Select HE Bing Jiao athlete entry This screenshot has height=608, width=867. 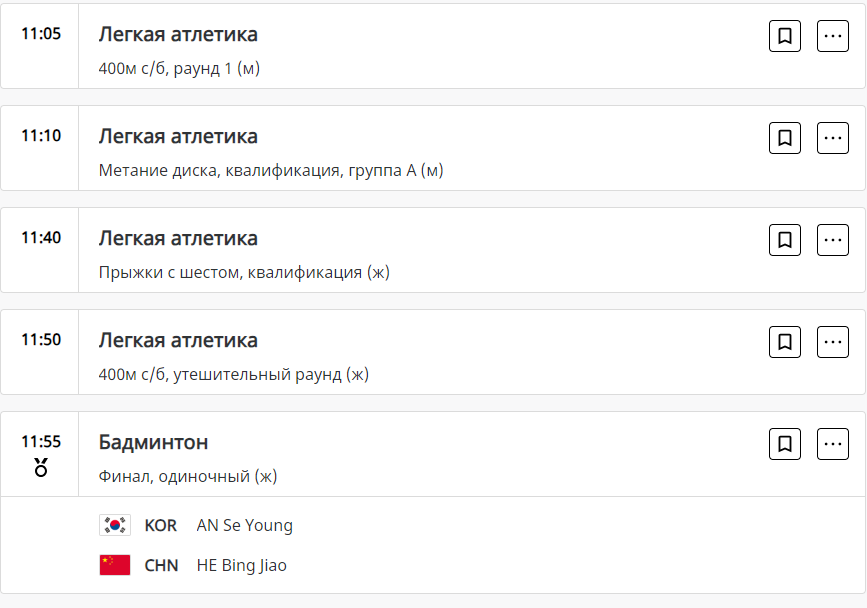tap(241, 565)
